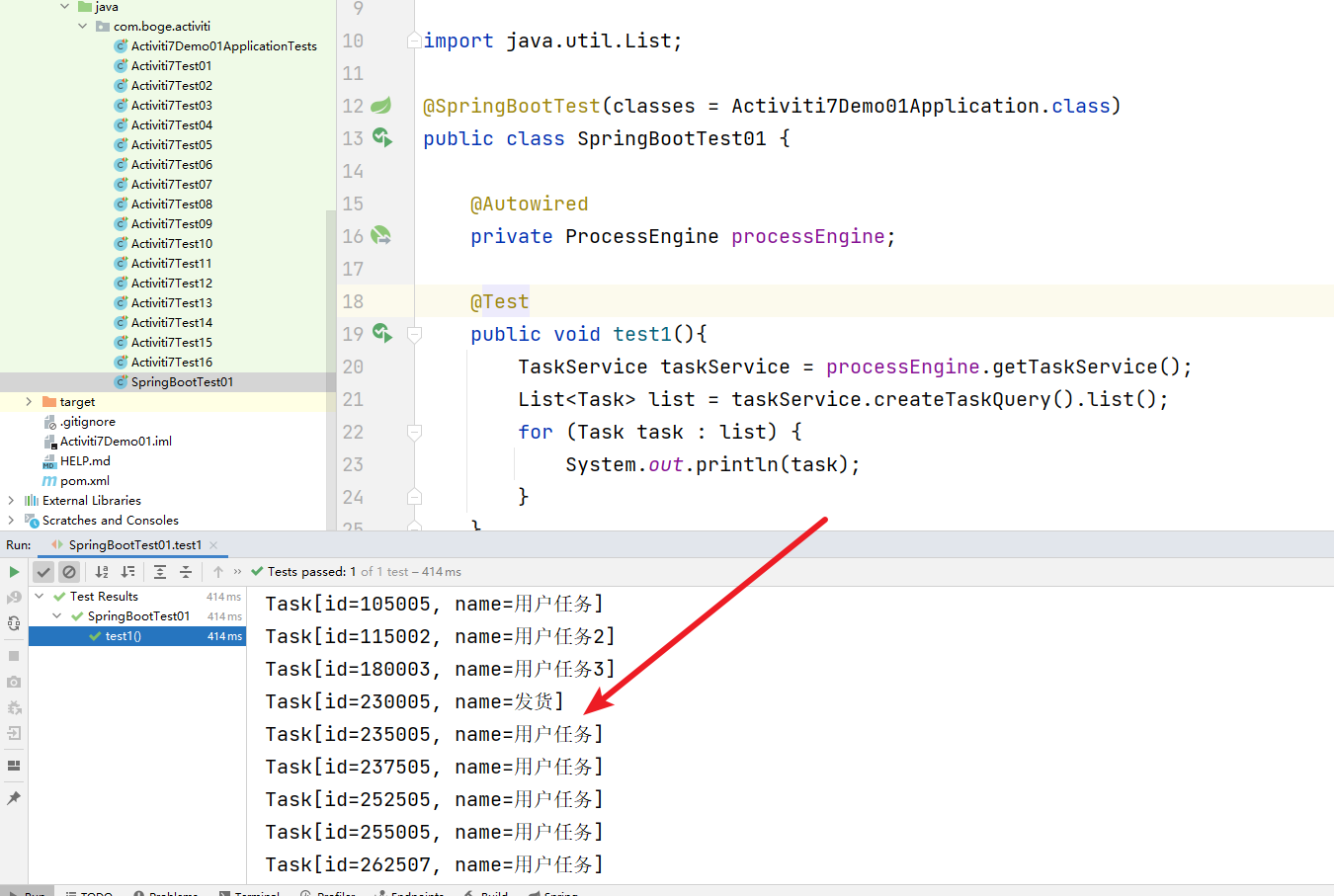Go to previous failed test arrow

click(218, 572)
